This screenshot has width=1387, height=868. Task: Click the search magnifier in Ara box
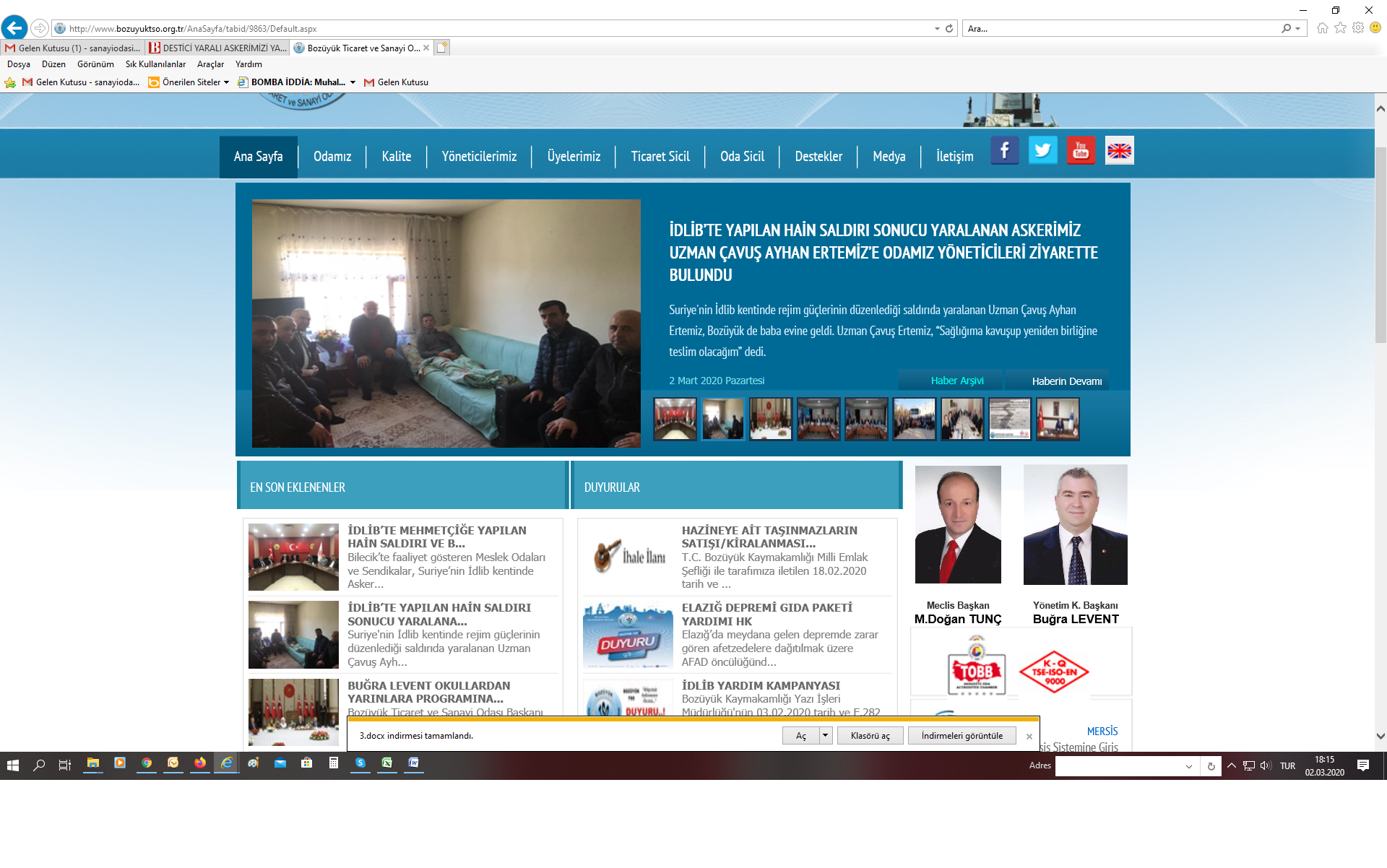click(x=1286, y=29)
